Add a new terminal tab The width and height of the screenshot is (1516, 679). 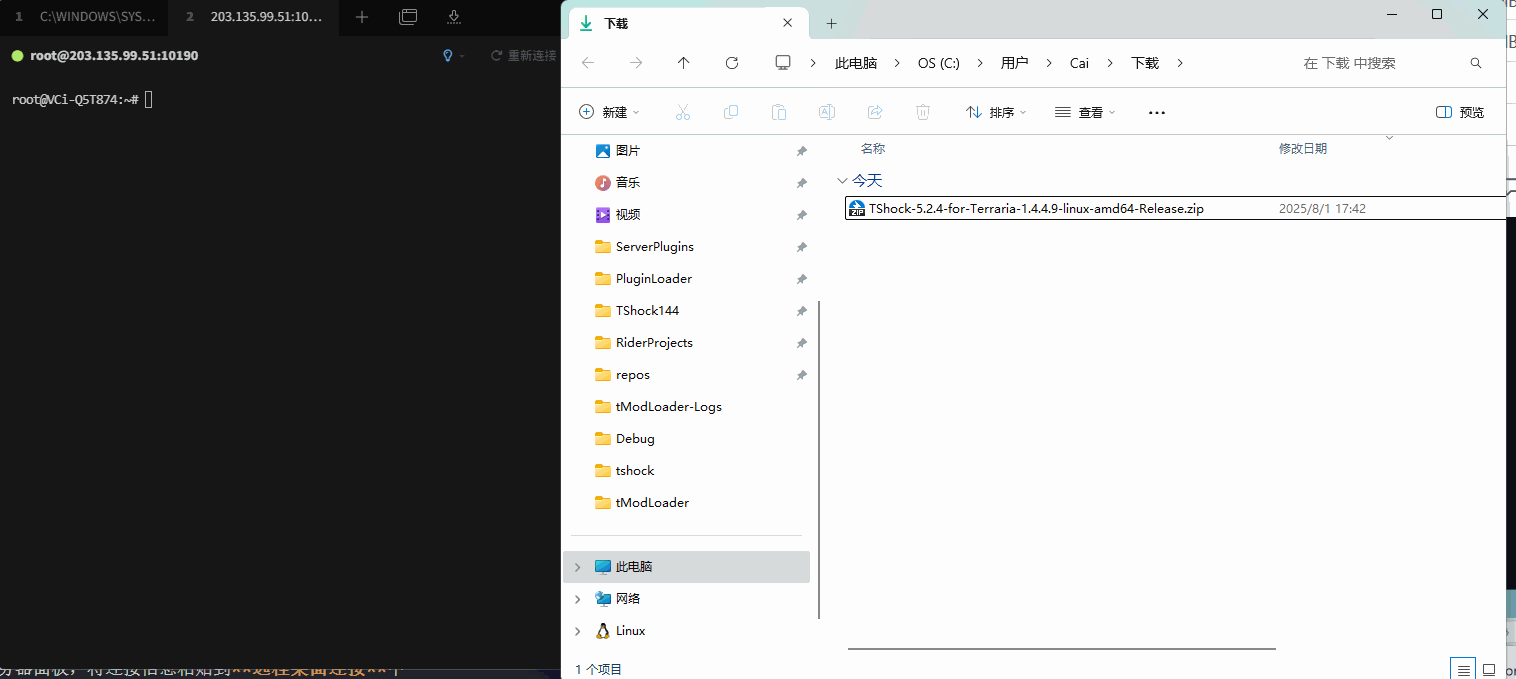coord(362,17)
